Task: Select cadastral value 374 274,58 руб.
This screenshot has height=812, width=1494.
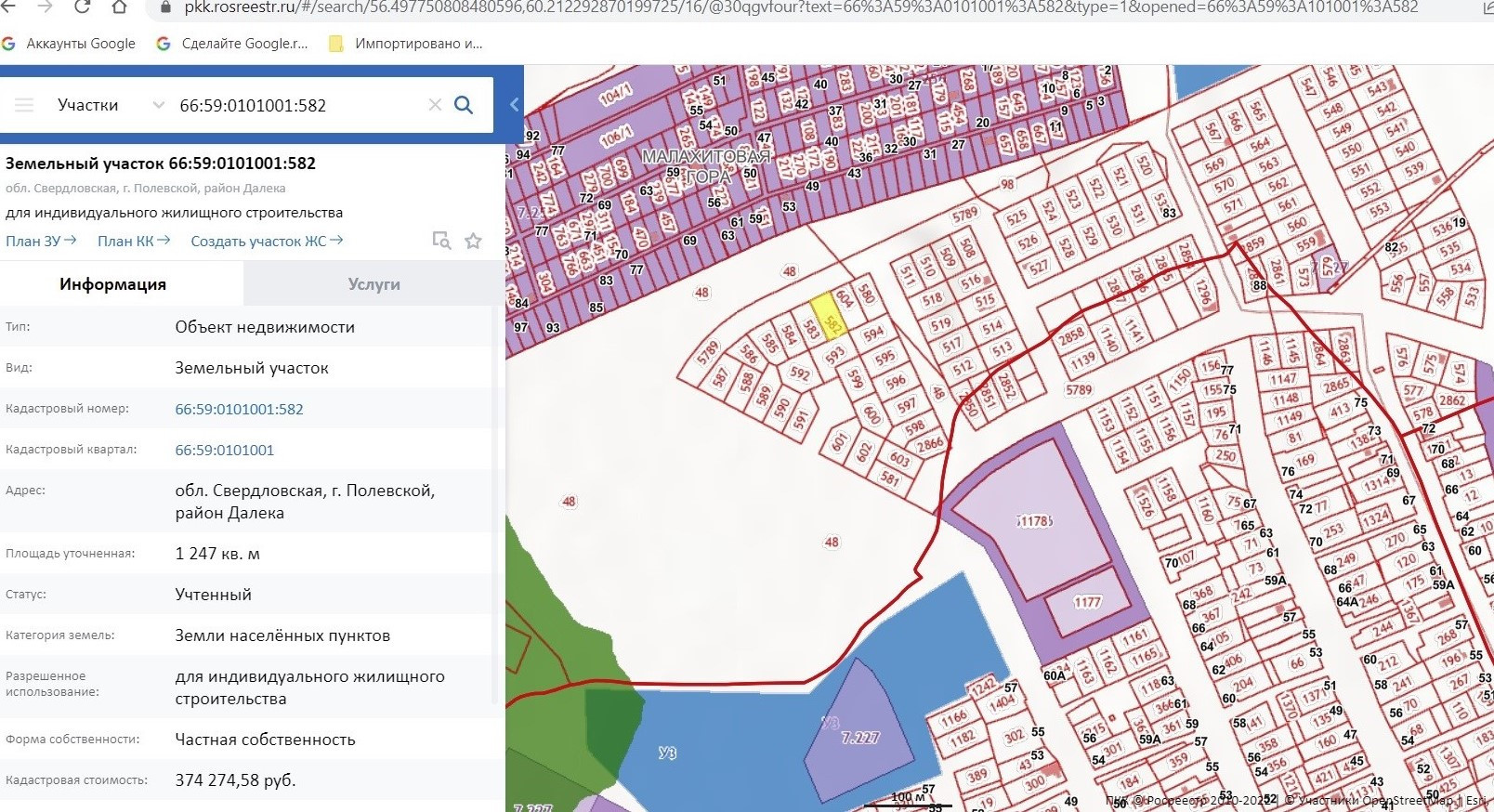Action: coord(236,780)
